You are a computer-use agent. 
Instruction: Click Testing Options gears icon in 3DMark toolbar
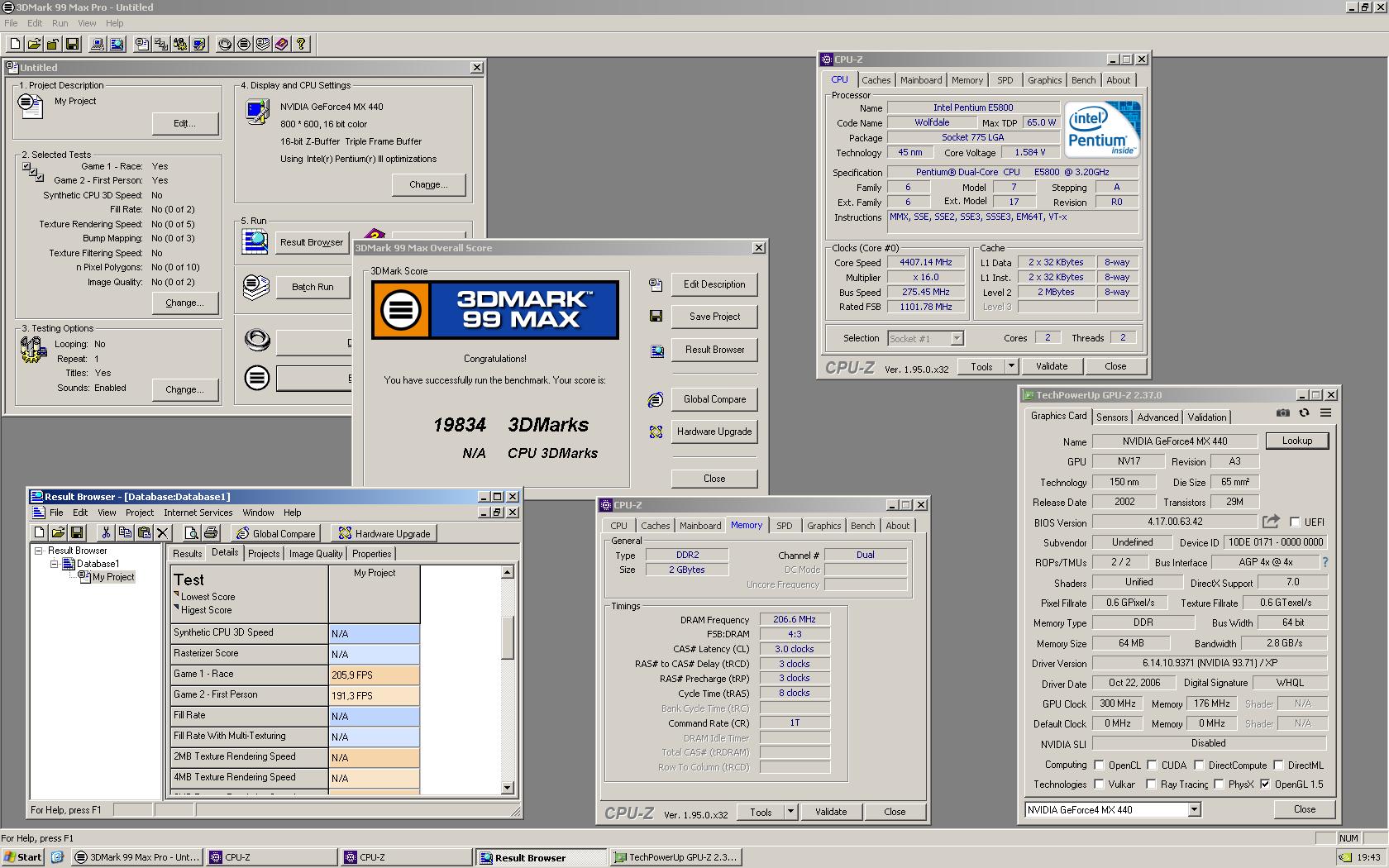179,44
